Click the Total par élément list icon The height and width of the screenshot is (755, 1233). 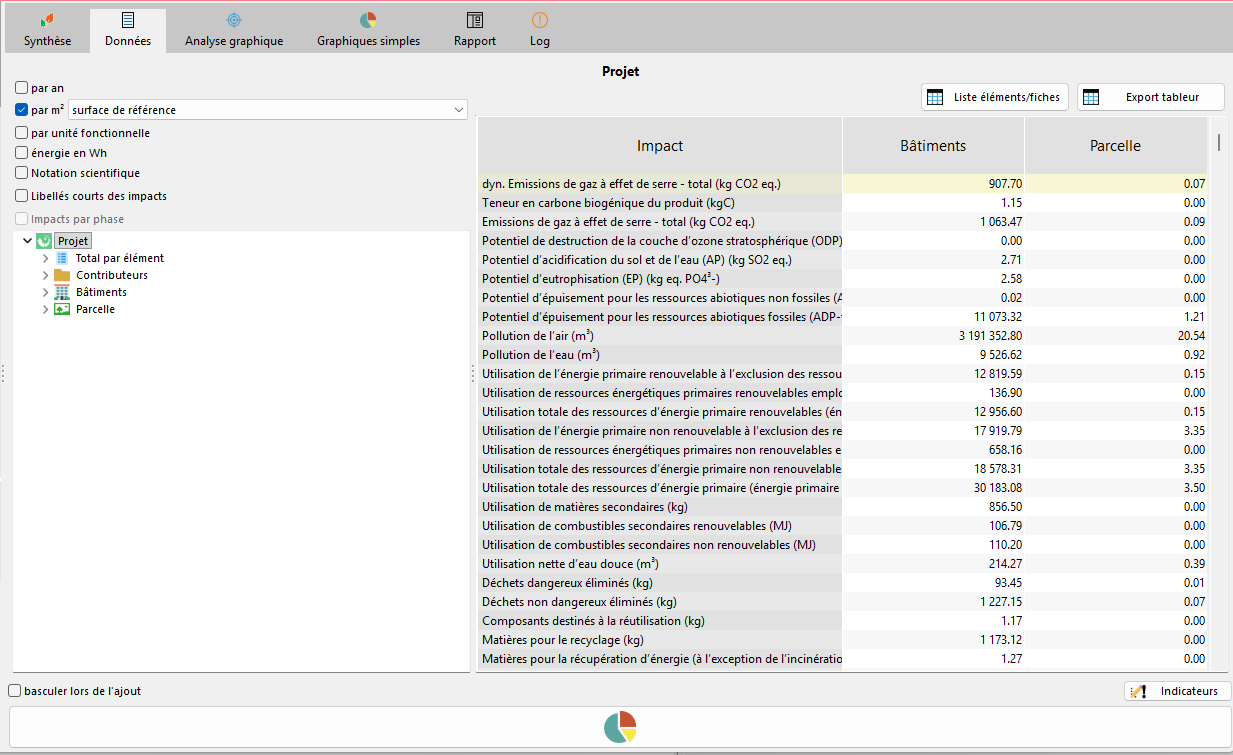(62, 258)
